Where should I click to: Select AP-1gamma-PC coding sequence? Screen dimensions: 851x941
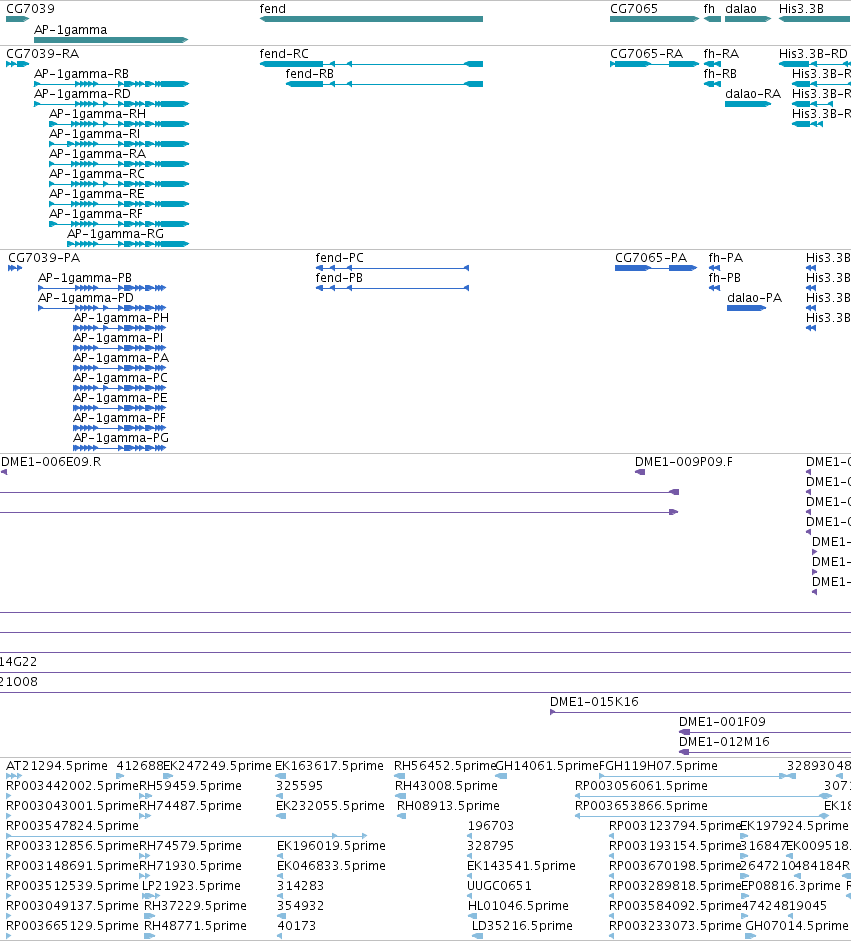click(x=119, y=388)
